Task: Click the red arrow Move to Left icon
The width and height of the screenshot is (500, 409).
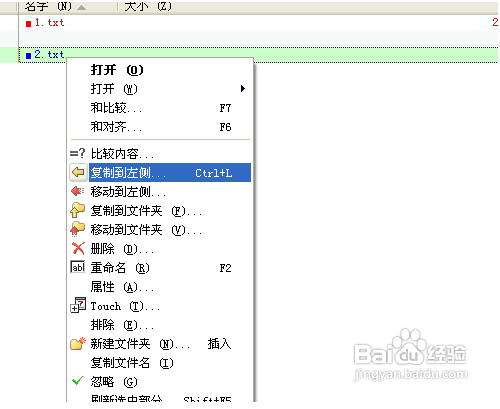Action: pos(77,191)
